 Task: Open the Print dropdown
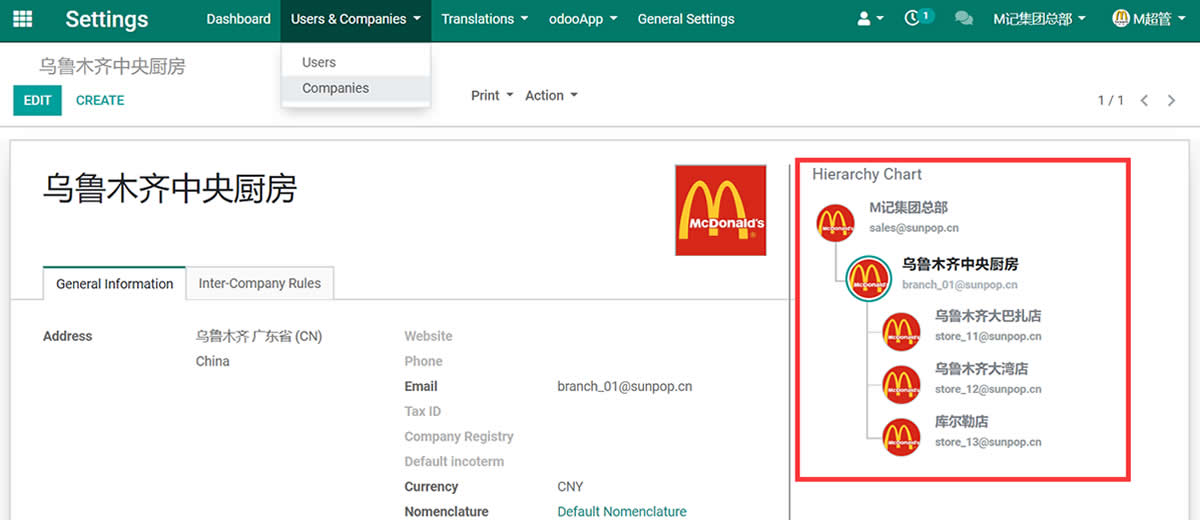[491, 95]
